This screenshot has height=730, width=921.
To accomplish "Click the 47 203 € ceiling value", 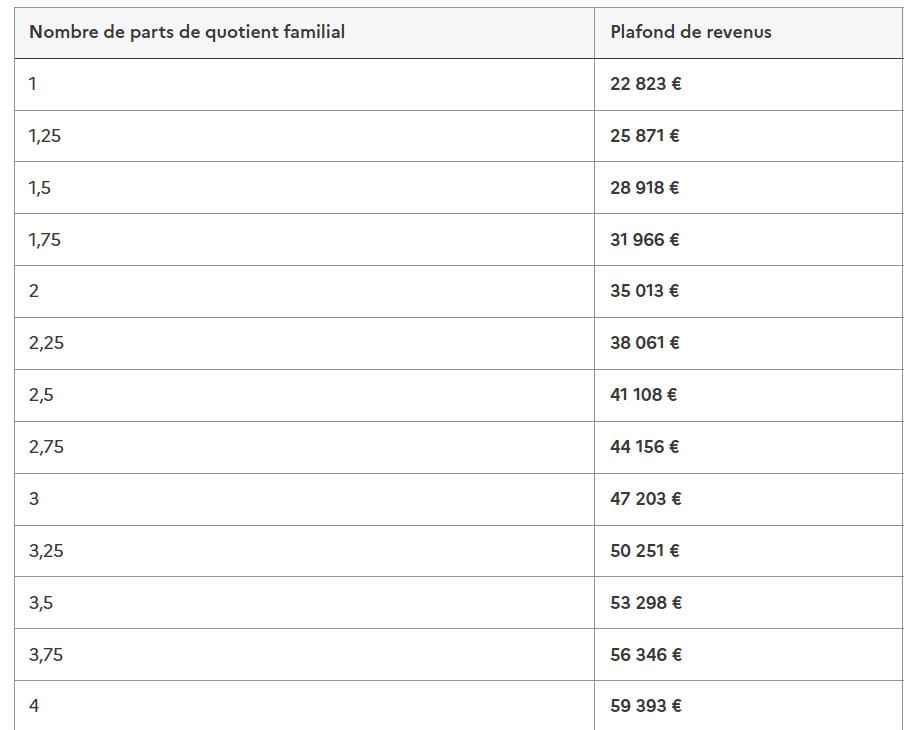I will tap(646, 499).
